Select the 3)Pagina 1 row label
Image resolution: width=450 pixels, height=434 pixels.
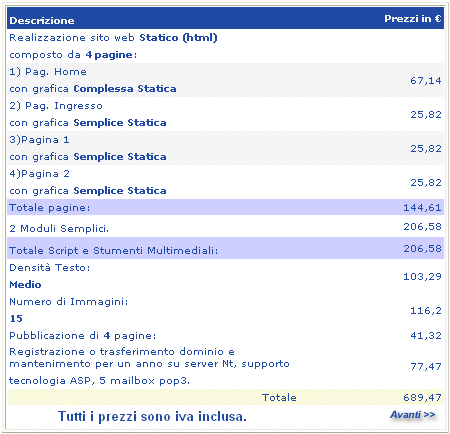tap(39, 140)
